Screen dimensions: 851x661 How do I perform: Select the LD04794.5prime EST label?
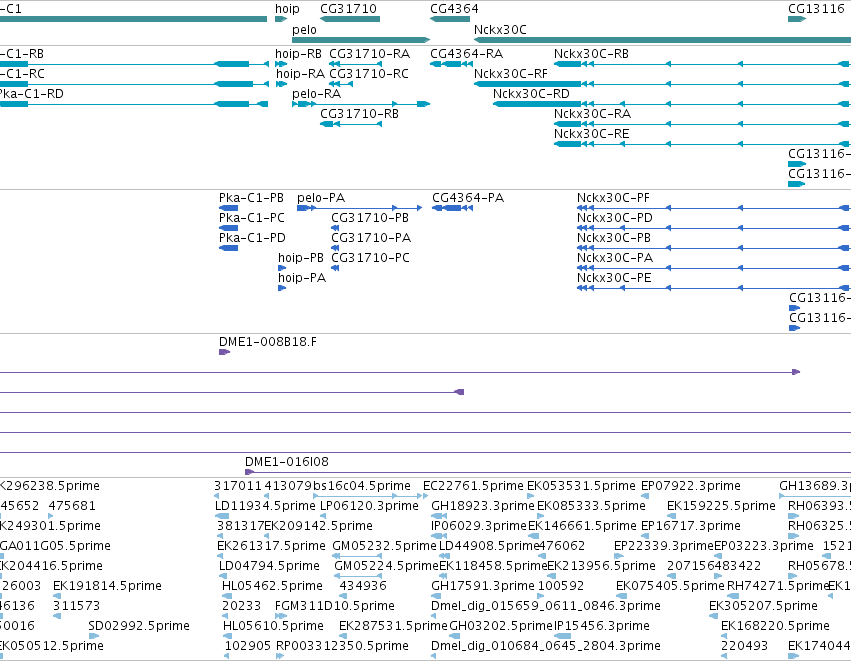[x=269, y=567]
